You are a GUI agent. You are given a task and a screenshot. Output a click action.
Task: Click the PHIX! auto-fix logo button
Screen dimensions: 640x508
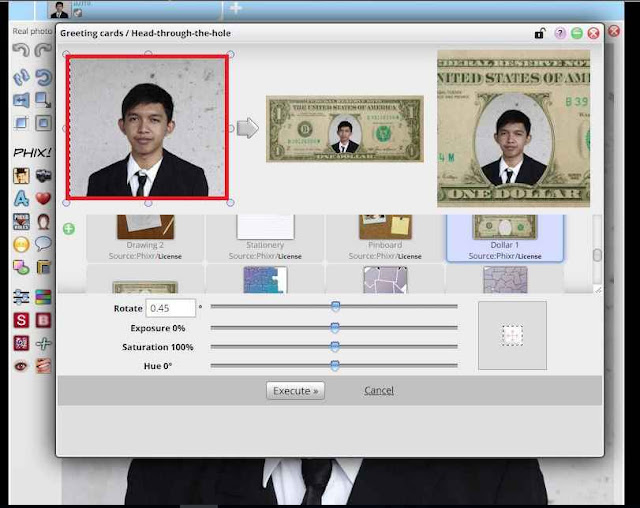click(32, 153)
